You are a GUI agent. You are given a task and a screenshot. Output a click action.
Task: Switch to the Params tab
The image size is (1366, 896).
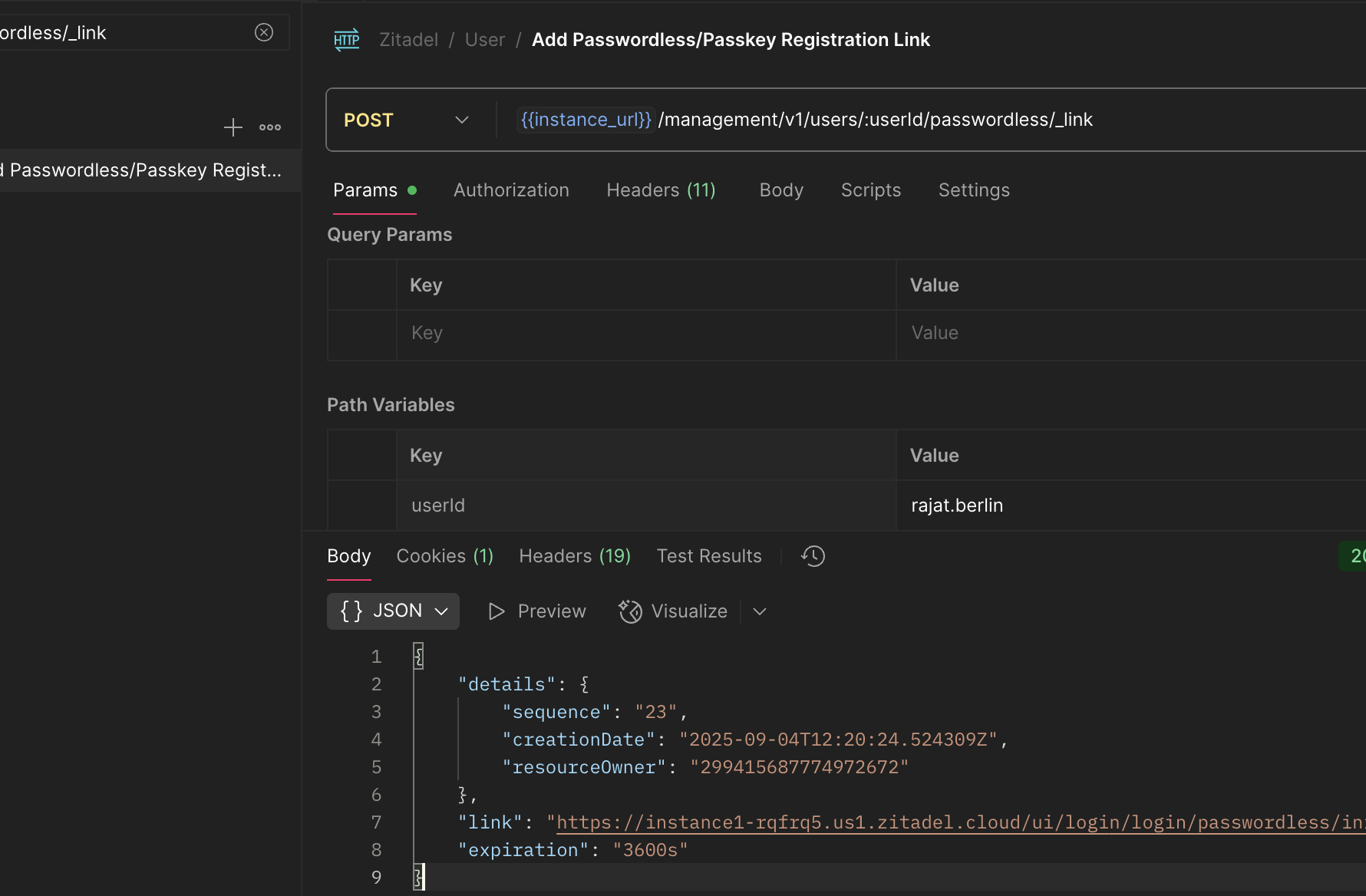coord(374,190)
